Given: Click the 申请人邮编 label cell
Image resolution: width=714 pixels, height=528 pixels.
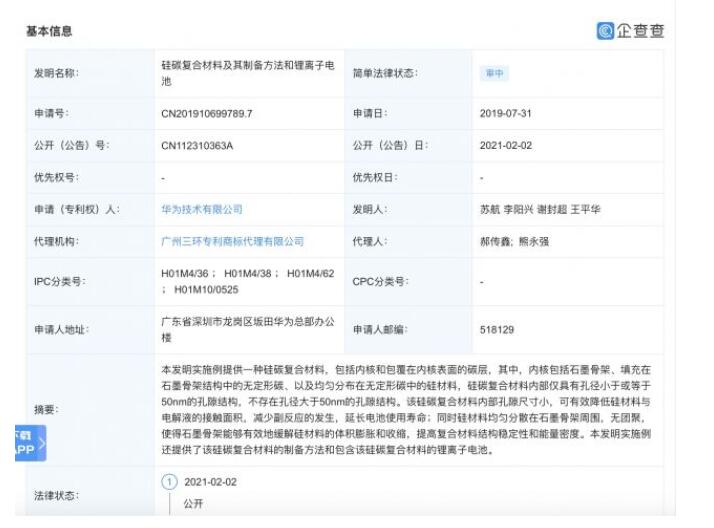Looking at the screenshot, I should (408, 330).
